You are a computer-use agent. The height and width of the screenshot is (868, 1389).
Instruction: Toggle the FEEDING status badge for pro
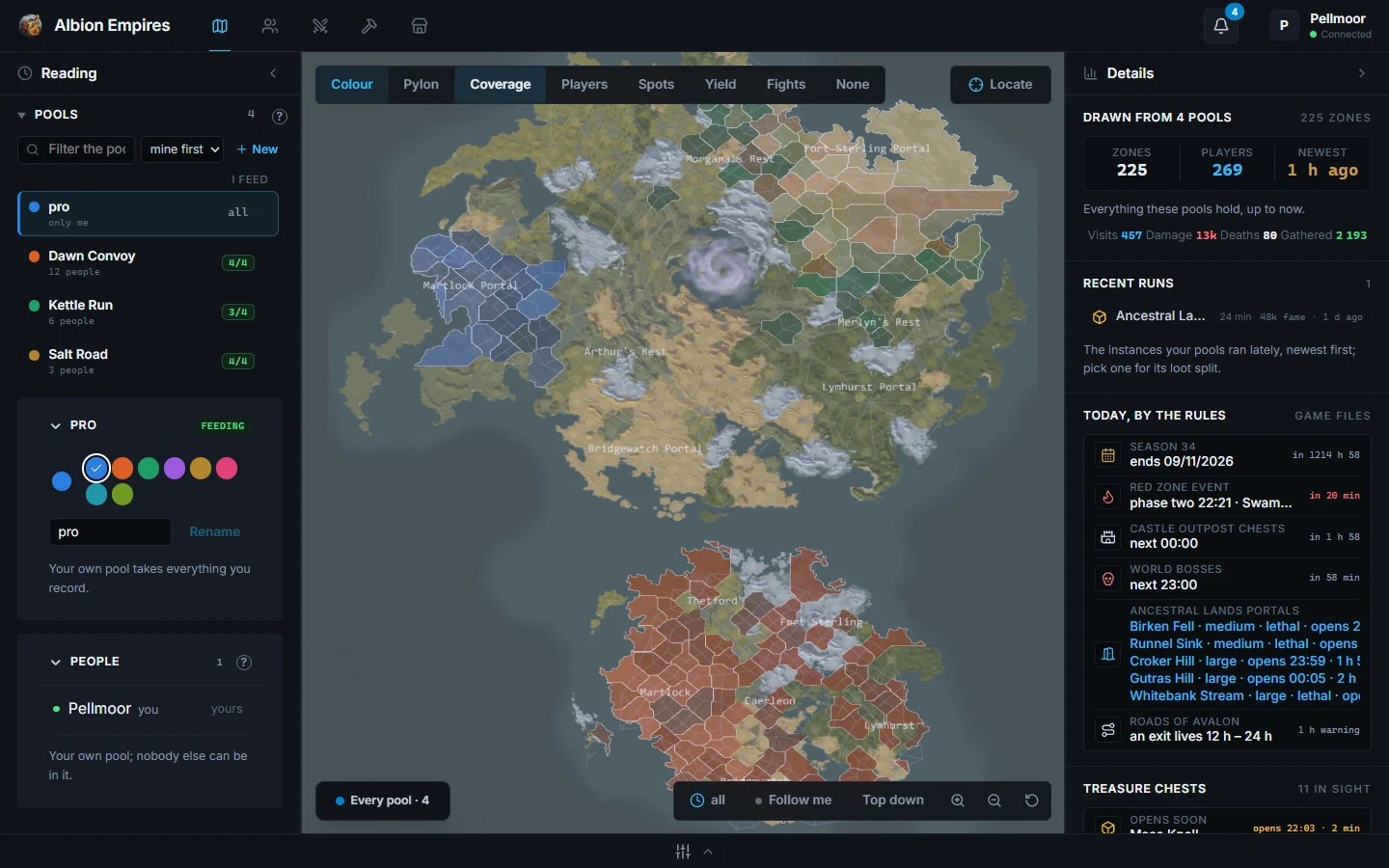tap(223, 425)
